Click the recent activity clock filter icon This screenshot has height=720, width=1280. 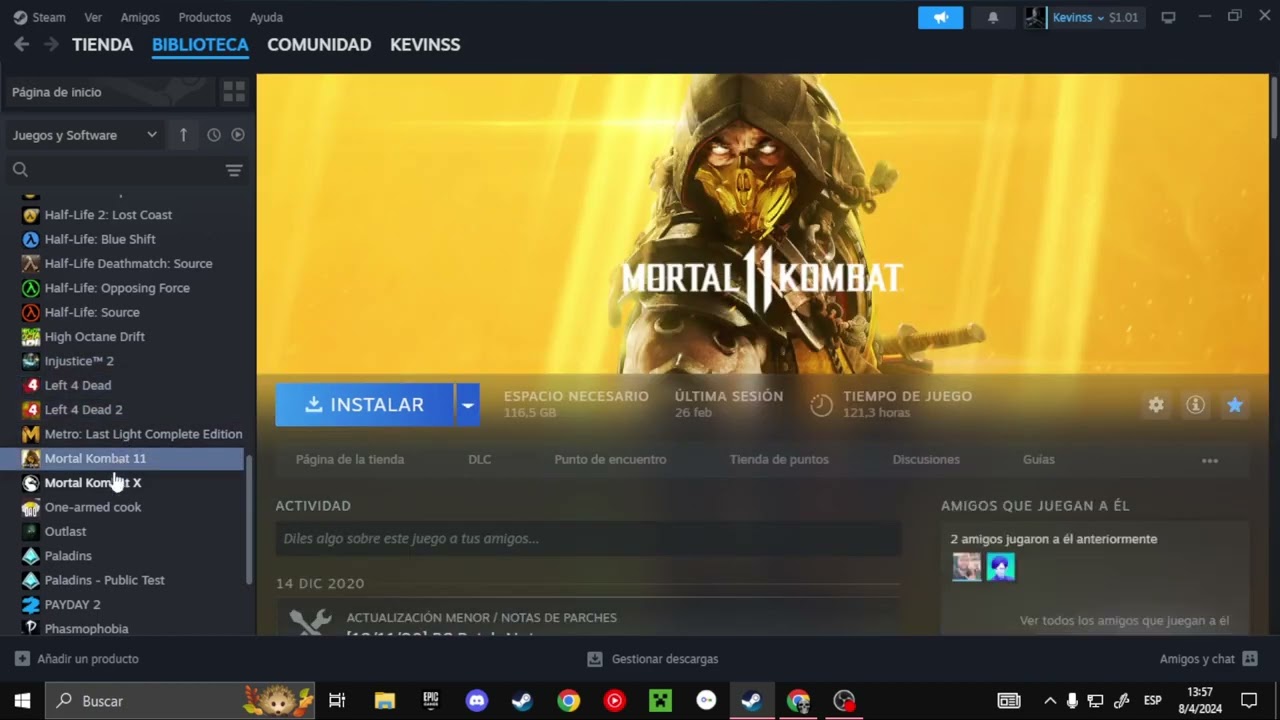click(x=213, y=135)
